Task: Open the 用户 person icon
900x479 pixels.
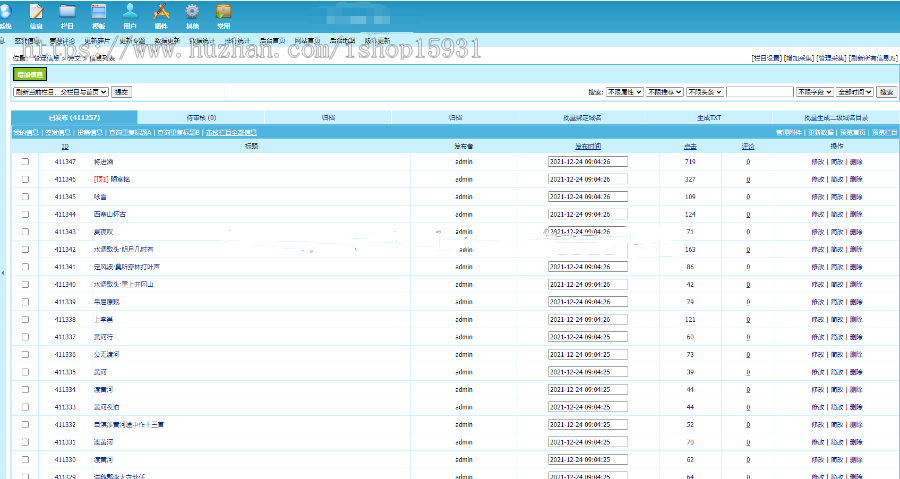Action: coord(130,16)
